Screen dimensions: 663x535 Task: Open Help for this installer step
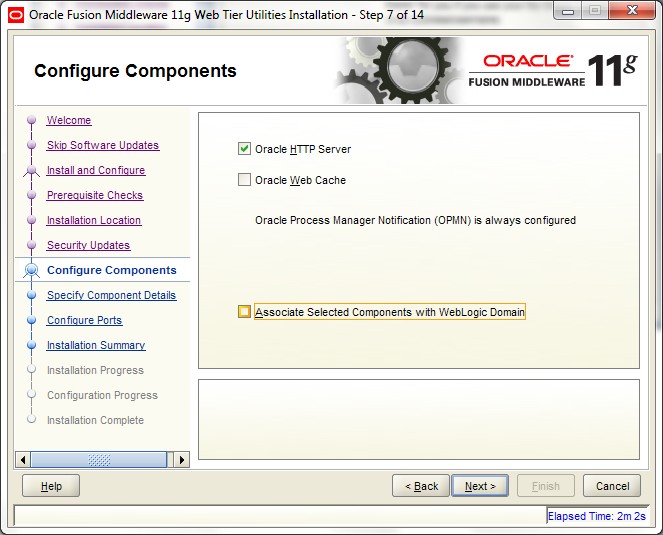pos(51,486)
